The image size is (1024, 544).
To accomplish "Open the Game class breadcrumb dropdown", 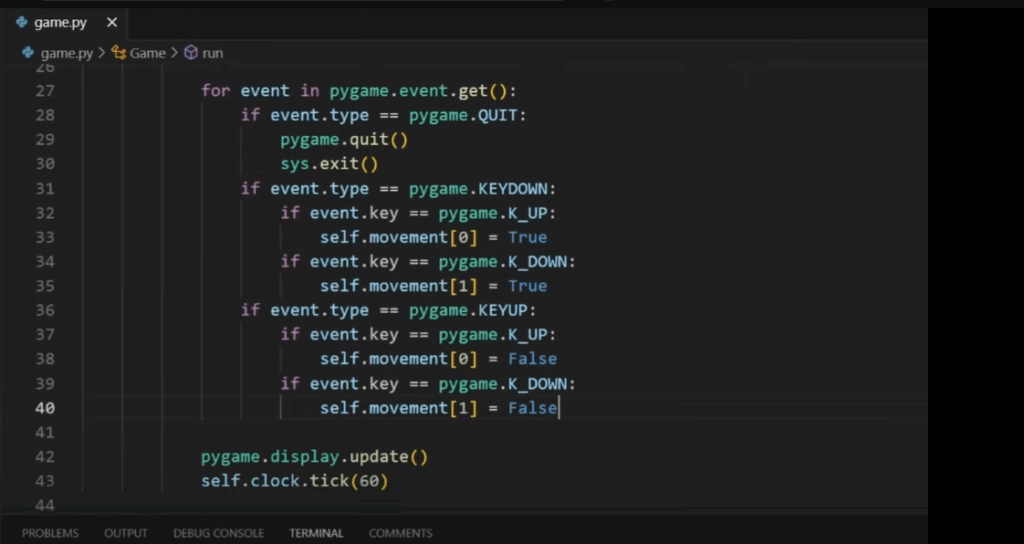I will pyautogui.click(x=147, y=53).
